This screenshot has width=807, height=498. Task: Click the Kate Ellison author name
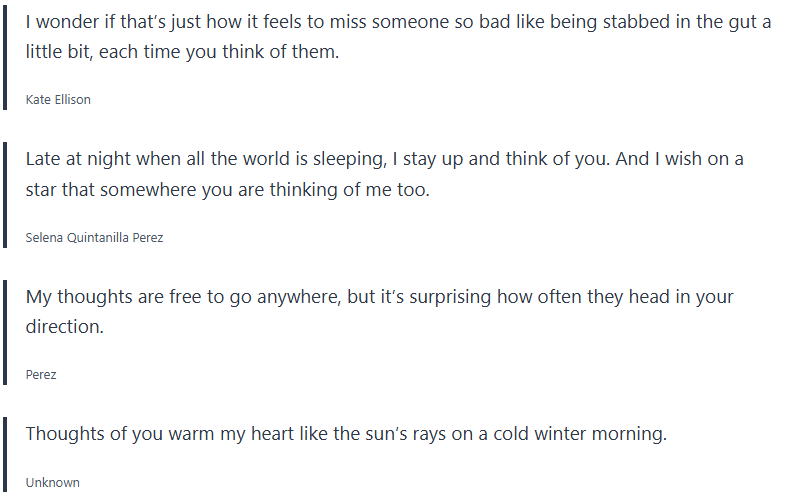58,100
